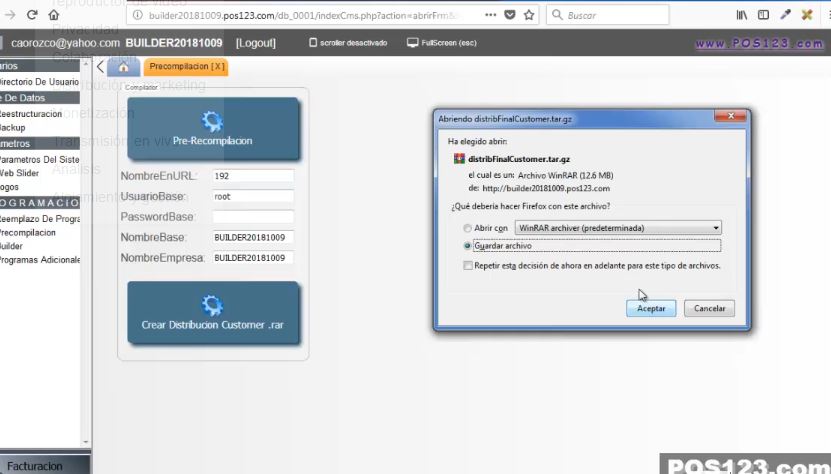Toggle the 'scroller desactivado' checkbox
Screen dimensions: 831x474
(312, 43)
